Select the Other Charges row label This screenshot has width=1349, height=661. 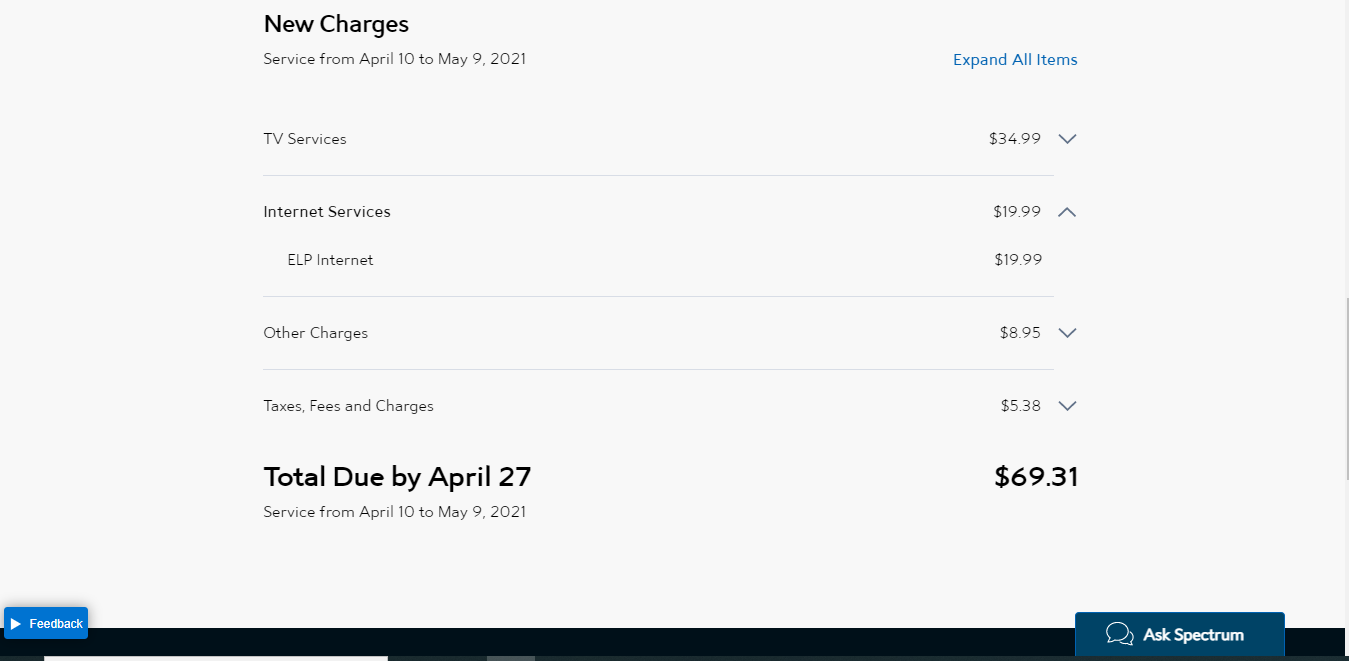click(315, 333)
